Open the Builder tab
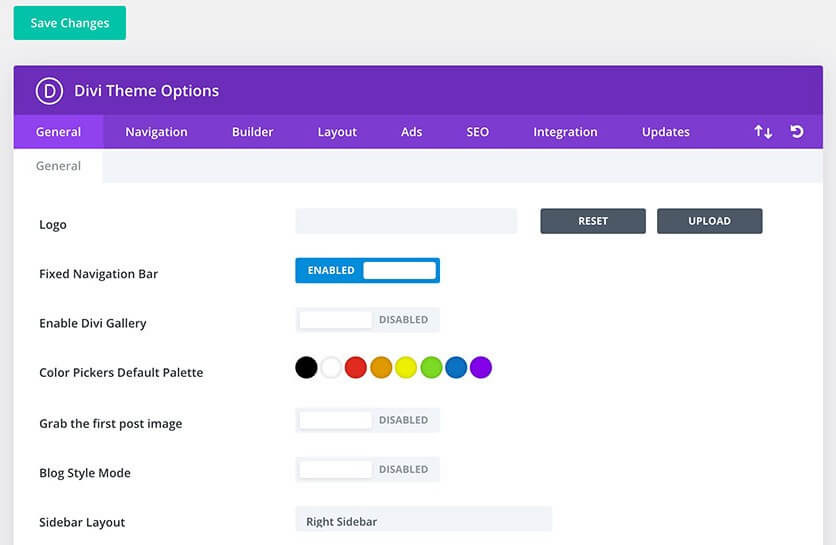 [x=252, y=132]
